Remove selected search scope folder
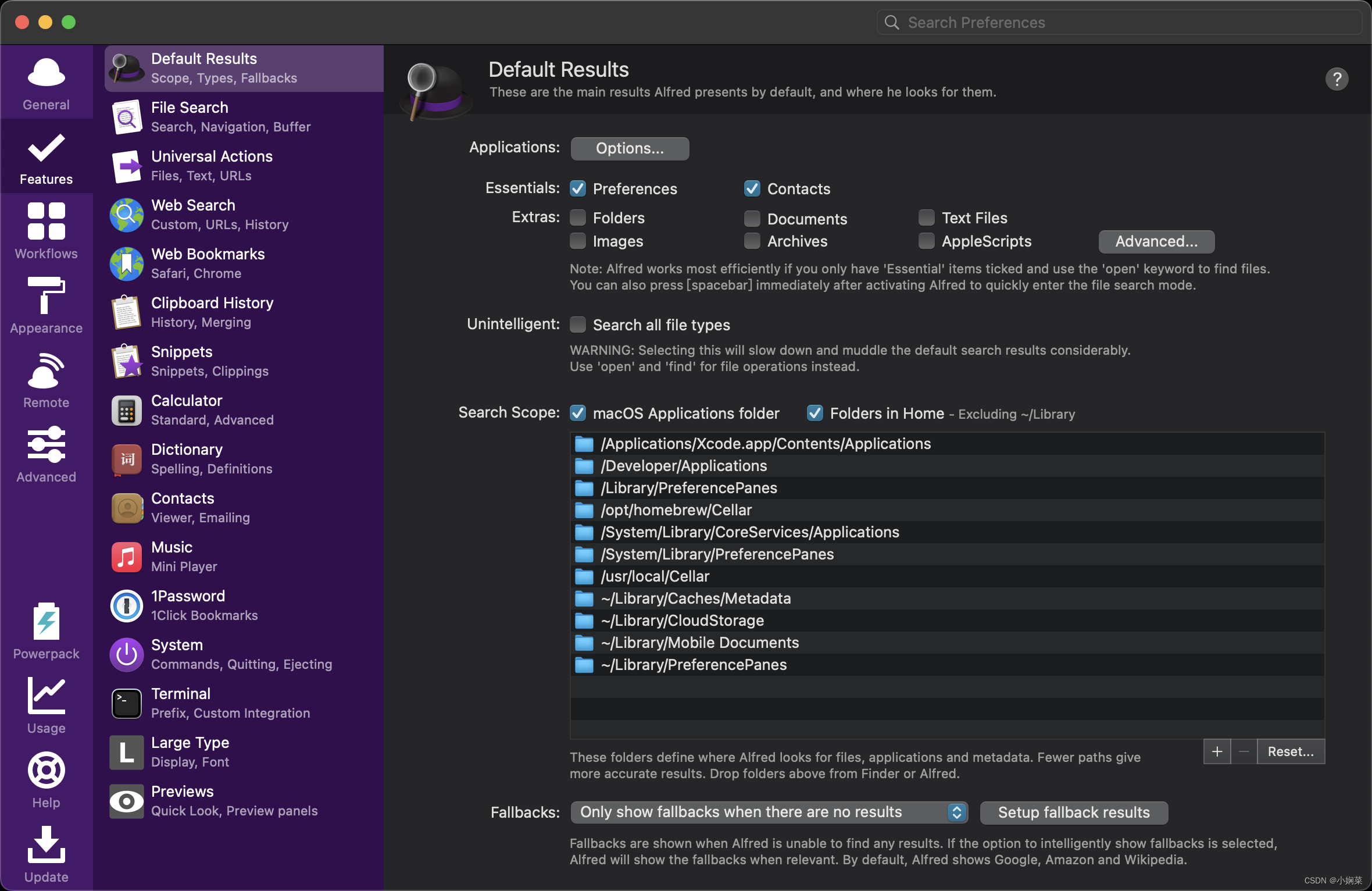The image size is (1372, 891). [1244, 751]
